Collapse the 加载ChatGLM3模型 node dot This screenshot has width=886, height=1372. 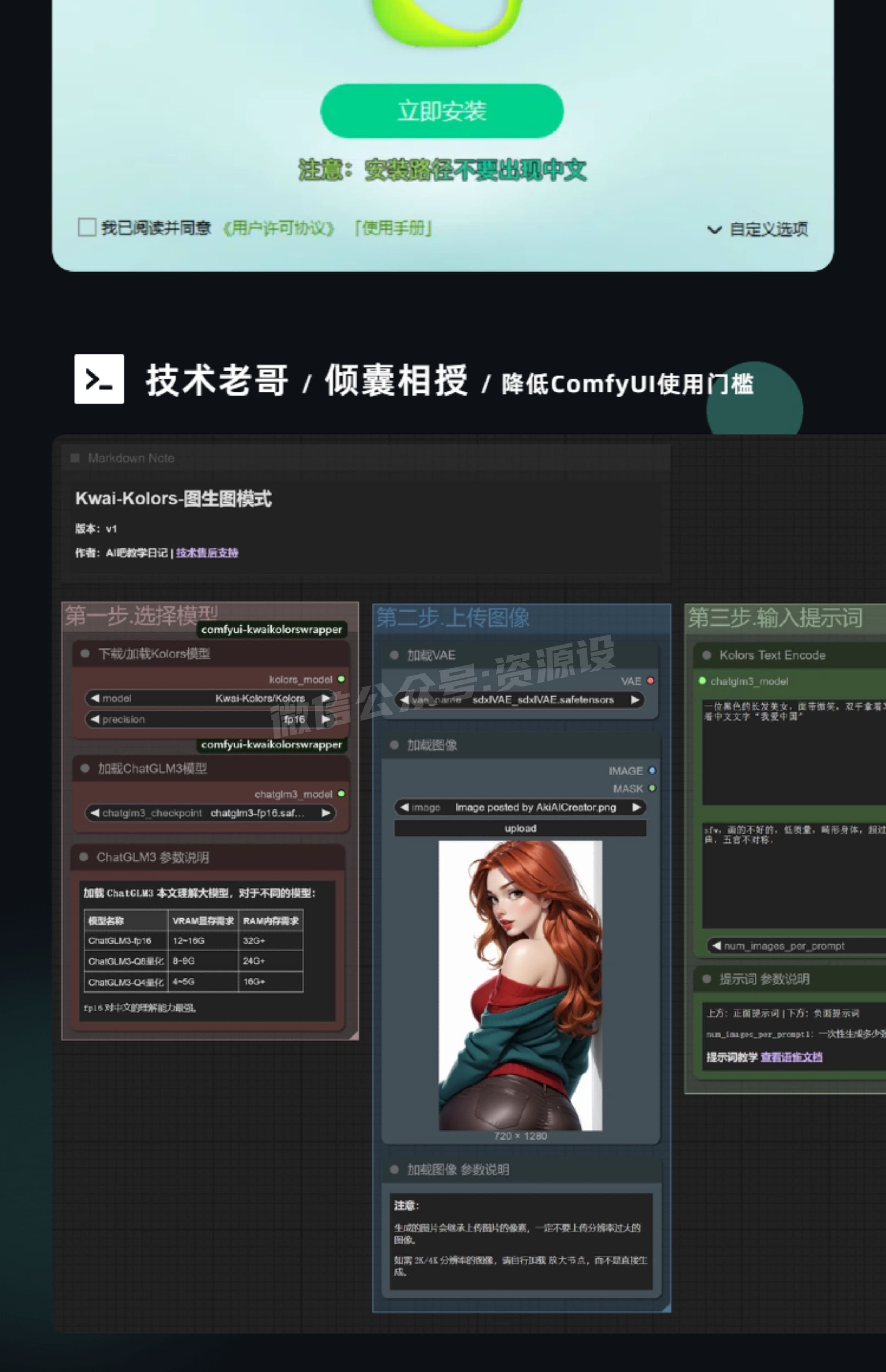(x=85, y=769)
